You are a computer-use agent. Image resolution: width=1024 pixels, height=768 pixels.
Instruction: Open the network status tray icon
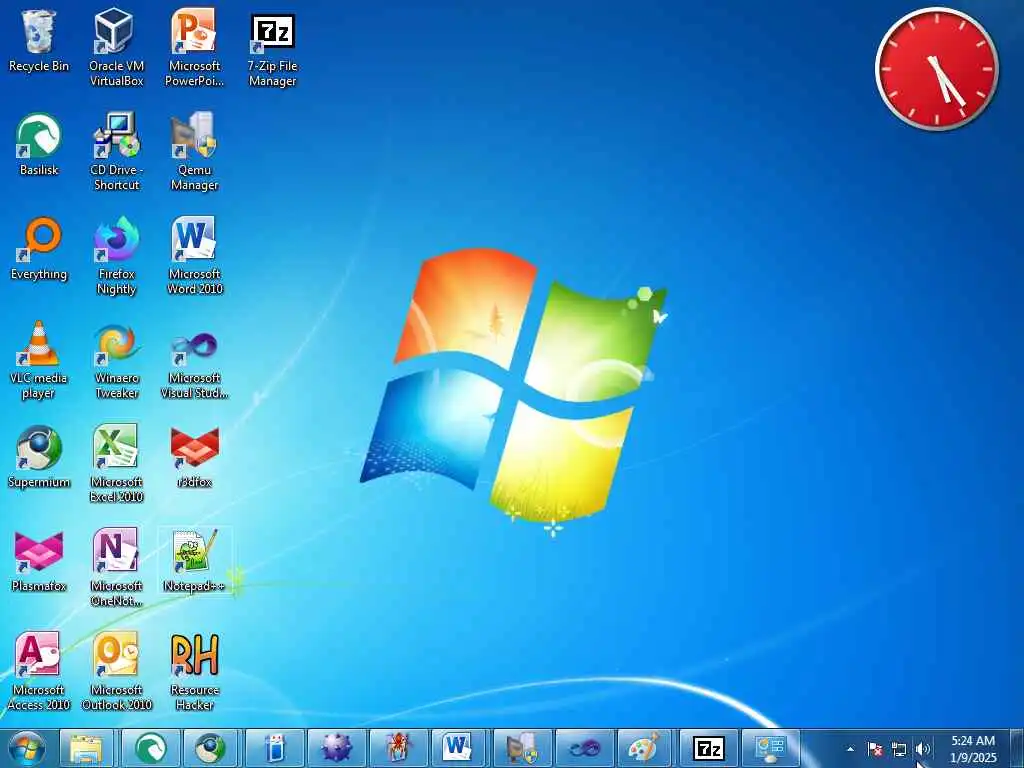click(x=899, y=749)
